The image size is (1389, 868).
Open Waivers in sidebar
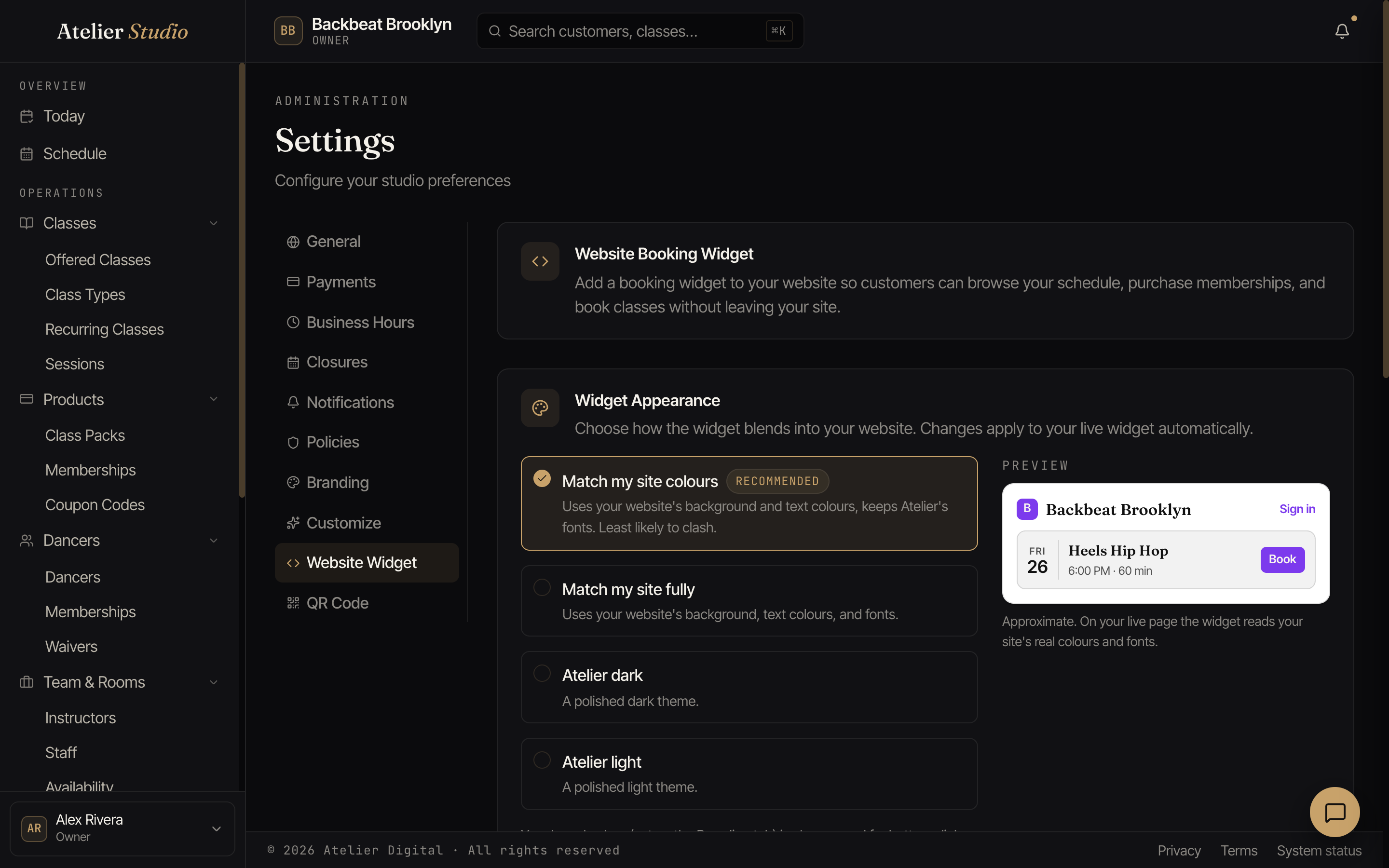pyautogui.click(x=71, y=647)
